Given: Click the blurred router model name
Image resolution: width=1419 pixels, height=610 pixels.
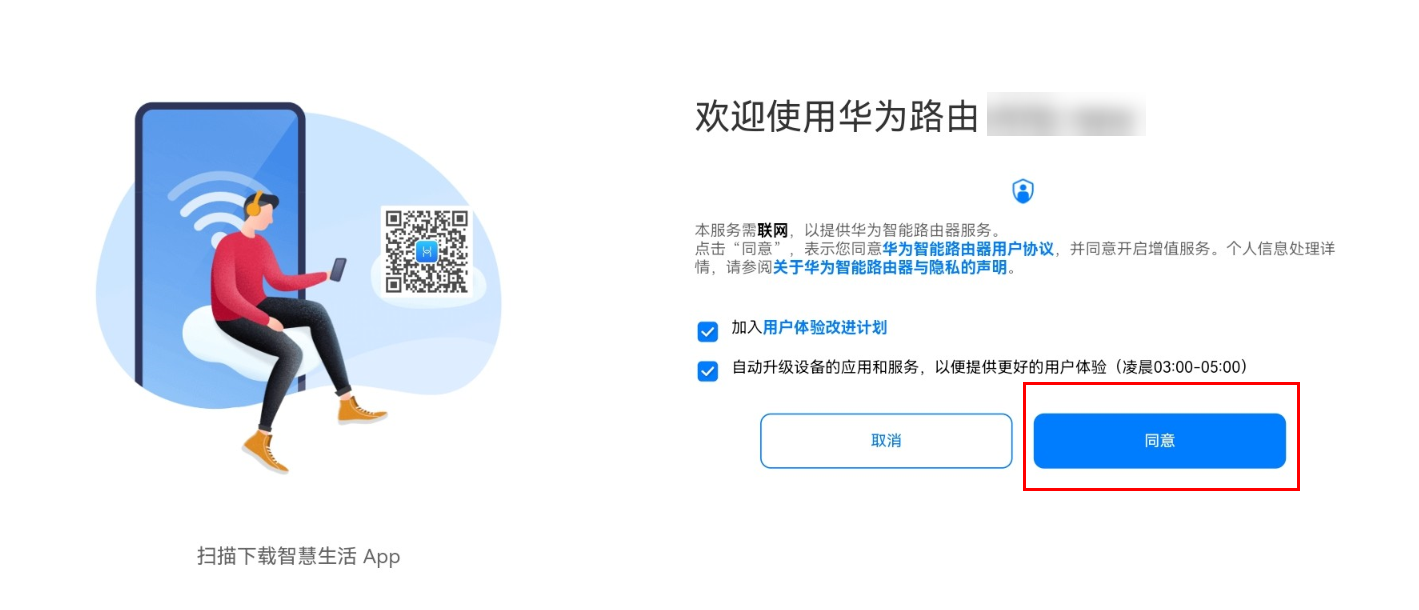Looking at the screenshot, I should click(1065, 117).
